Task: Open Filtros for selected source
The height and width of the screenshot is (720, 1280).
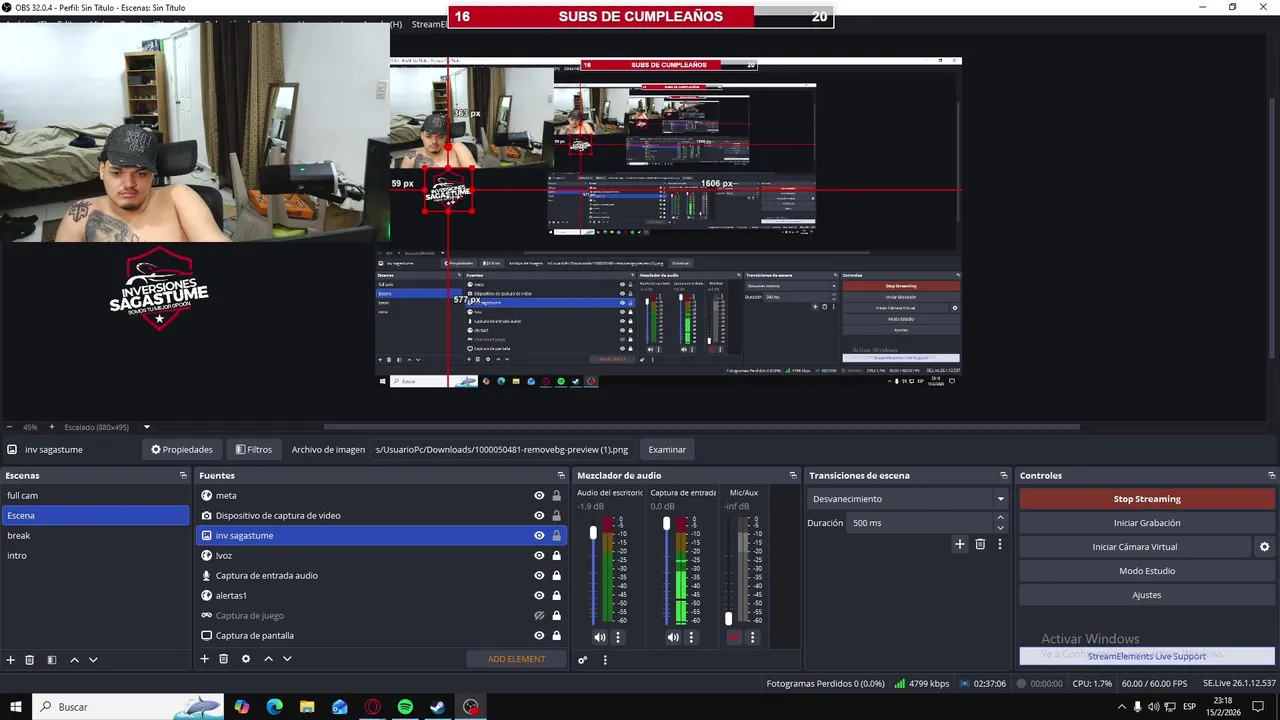Action: pos(254,450)
